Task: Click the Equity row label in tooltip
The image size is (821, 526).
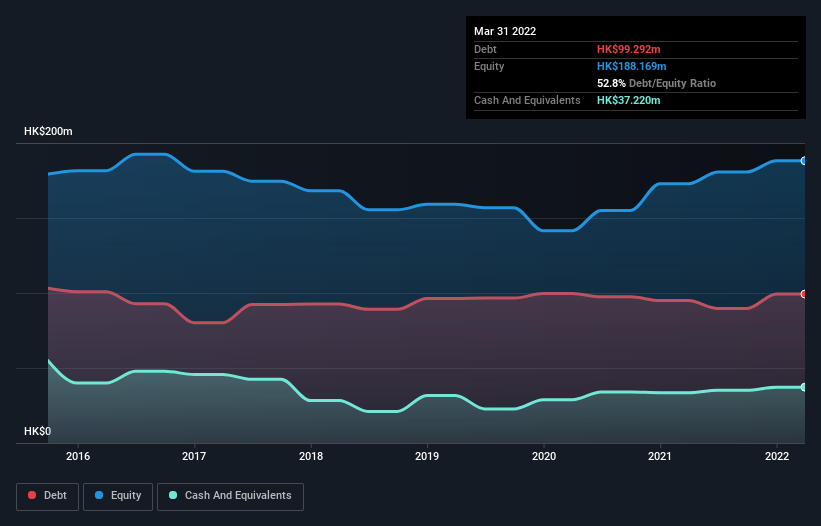Action: [x=489, y=66]
